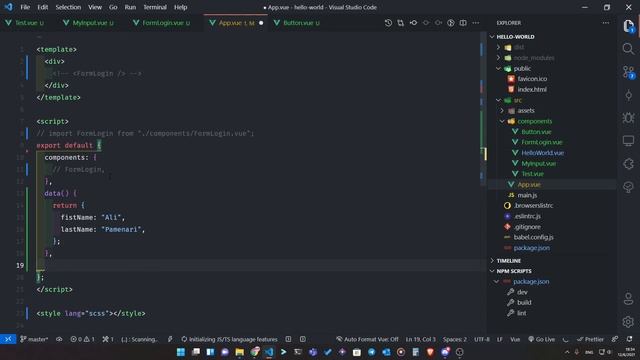The height and width of the screenshot is (360, 640).
Task: Click the Vue language mode indicator
Action: coord(515,339)
